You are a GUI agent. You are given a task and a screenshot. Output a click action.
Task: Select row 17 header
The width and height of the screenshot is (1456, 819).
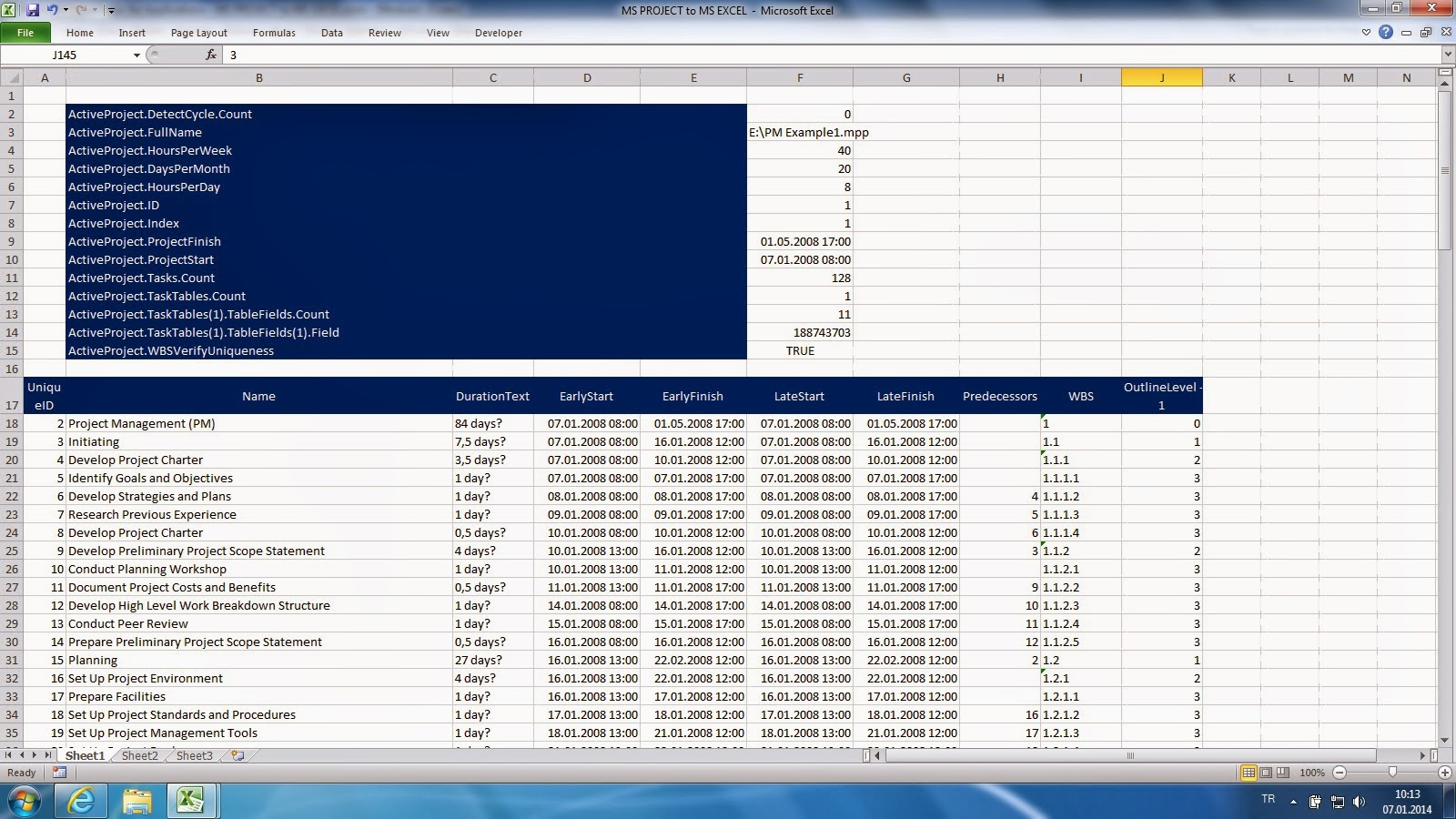point(12,396)
